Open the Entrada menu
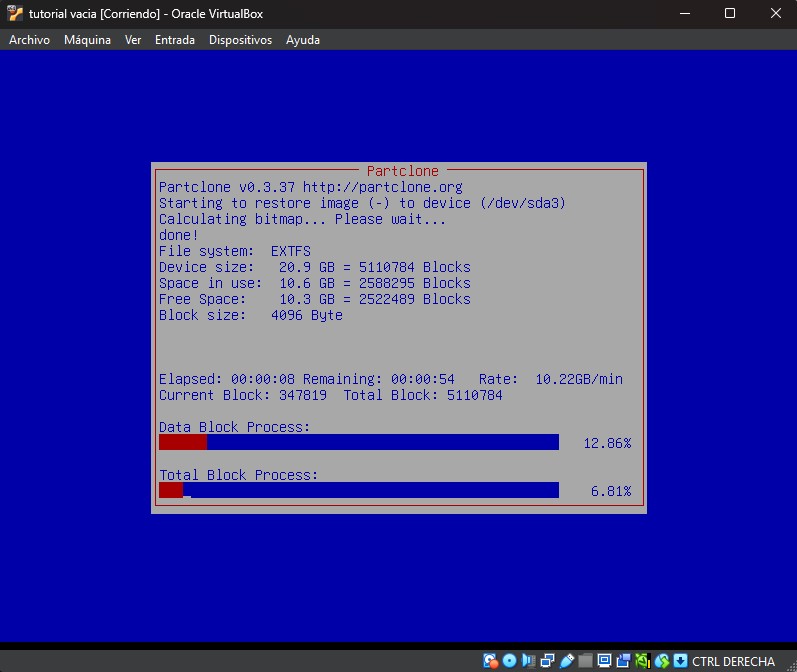 pos(175,40)
